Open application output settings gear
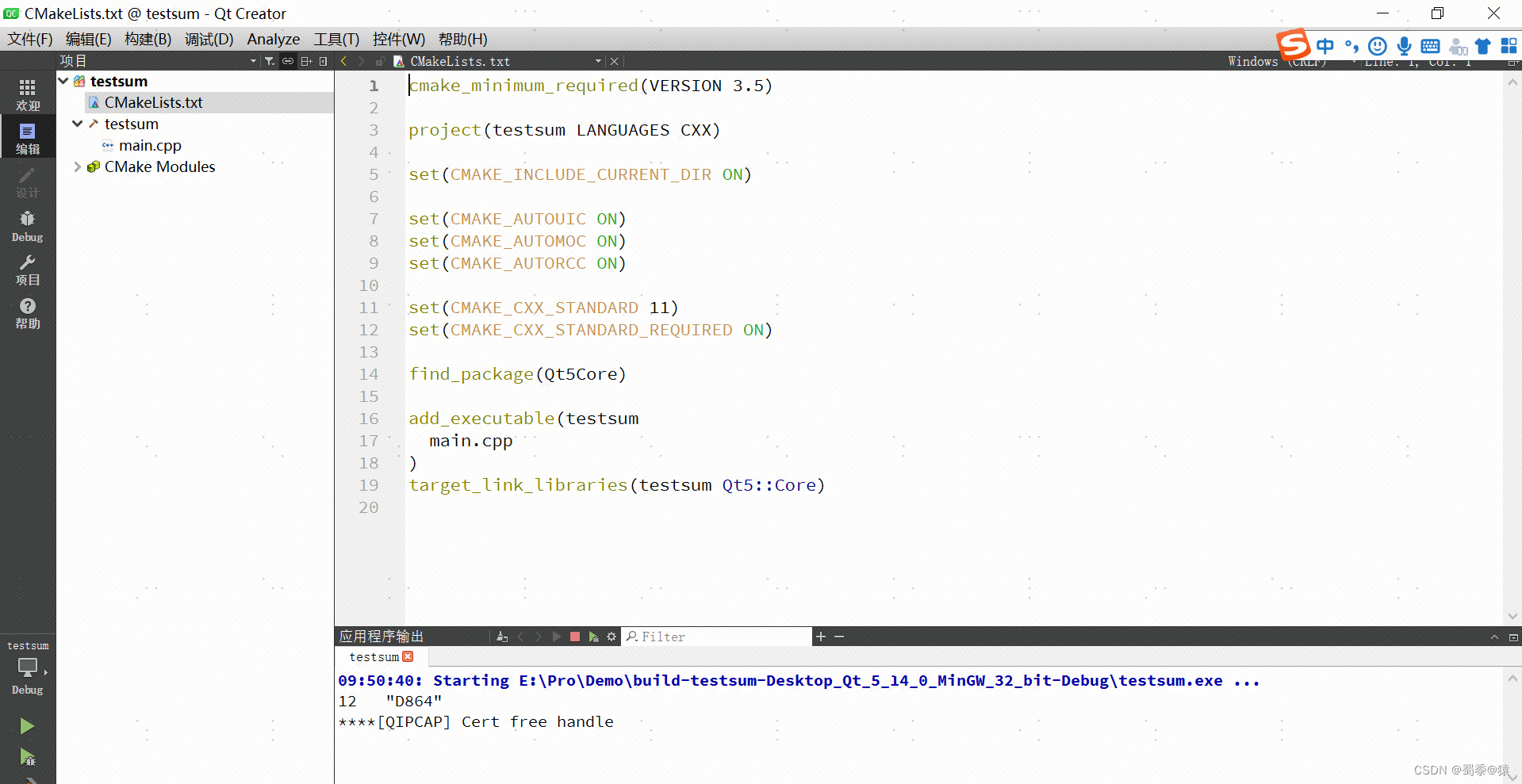 click(611, 637)
